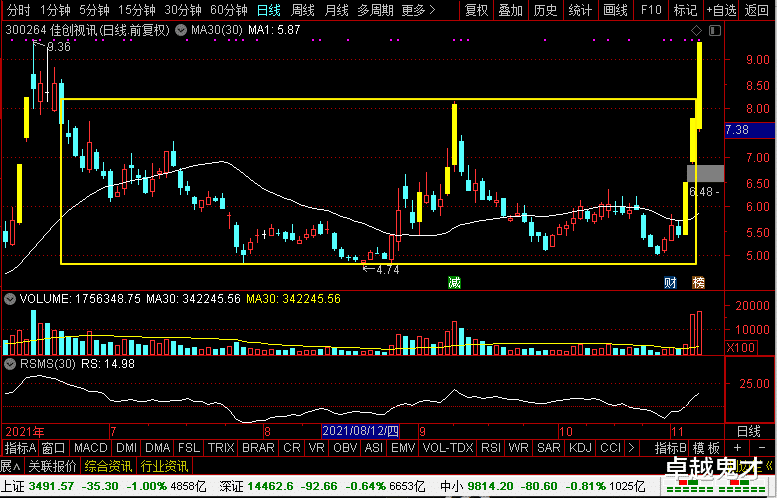The height and width of the screenshot is (498, 777).
Task: Select the MACD indicator
Action: coord(90,448)
